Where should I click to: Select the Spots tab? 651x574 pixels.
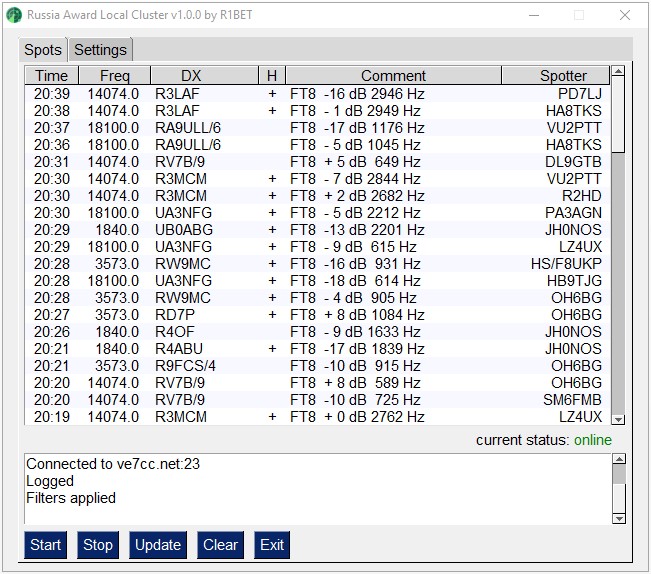[43, 50]
